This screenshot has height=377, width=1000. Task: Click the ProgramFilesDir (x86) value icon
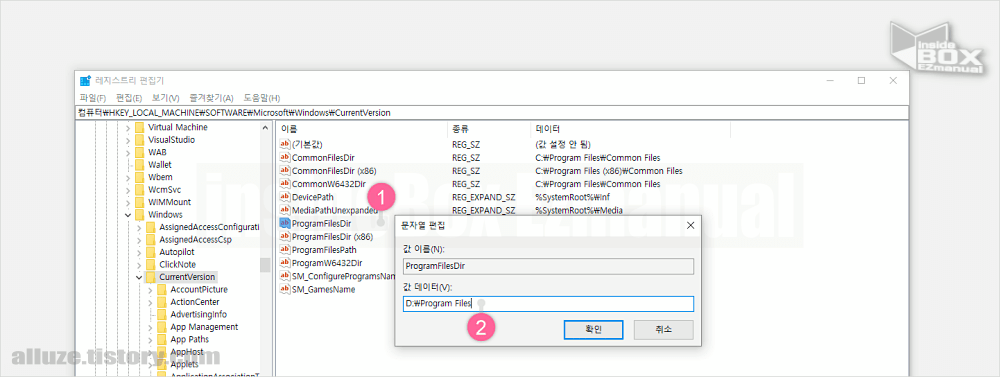(x=285, y=236)
